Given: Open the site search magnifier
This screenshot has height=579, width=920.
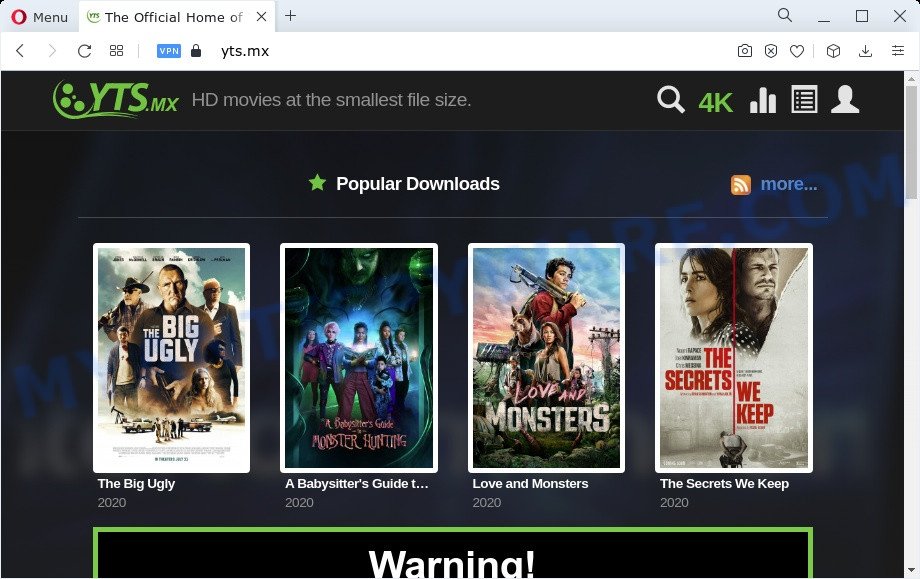Looking at the screenshot, I should [x=671, y=99].
